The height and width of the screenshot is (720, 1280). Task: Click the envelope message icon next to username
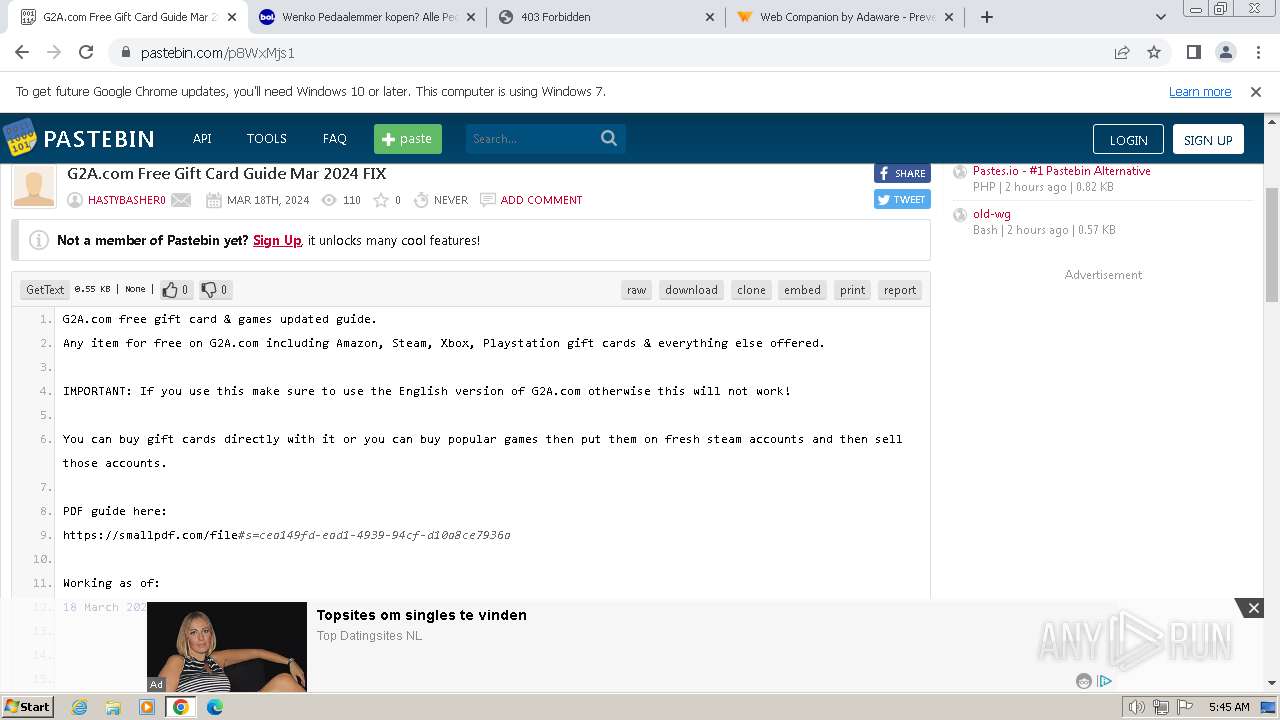click(181, 200)
